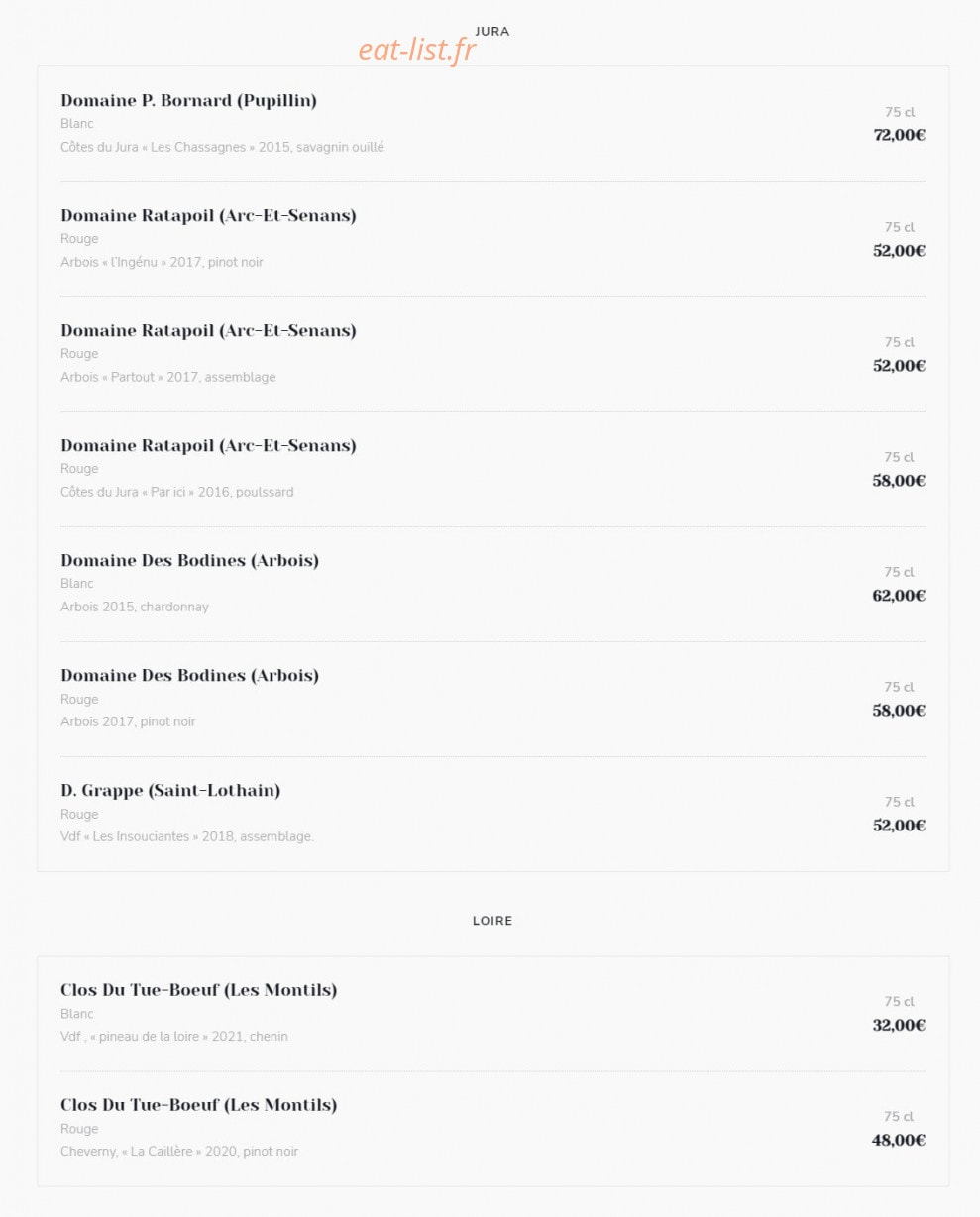Click the 62,00€ price for Bodines Blanc
Screen dimensions: 980x1217
899,595
